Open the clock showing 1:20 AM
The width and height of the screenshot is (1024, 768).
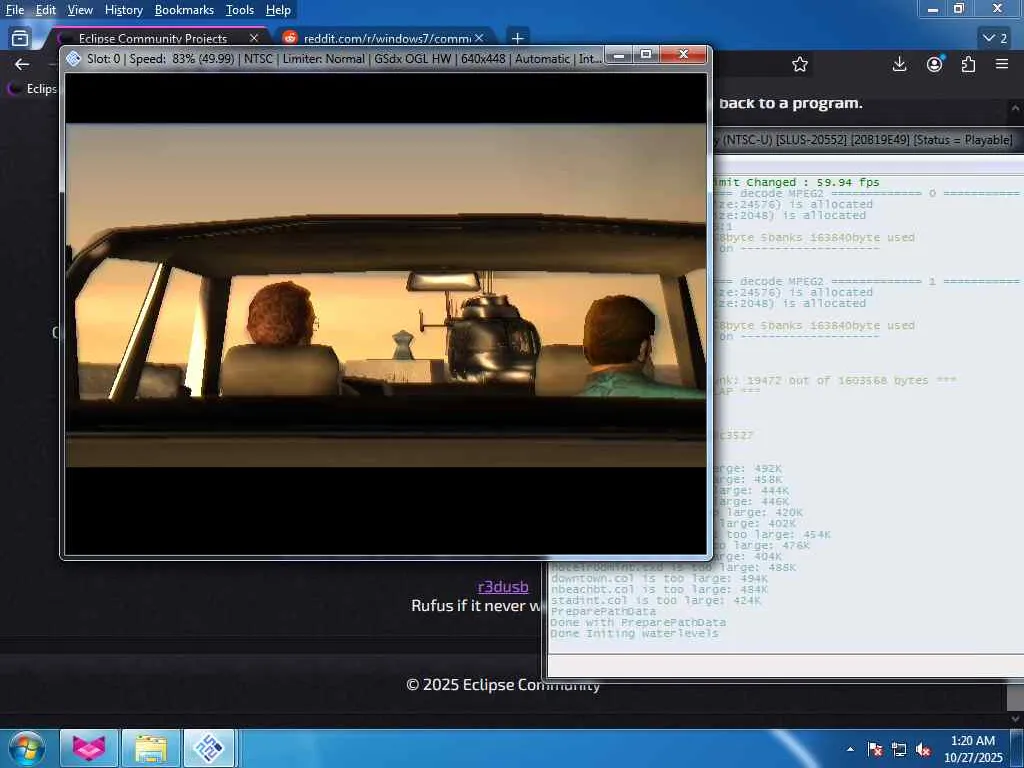973,749
